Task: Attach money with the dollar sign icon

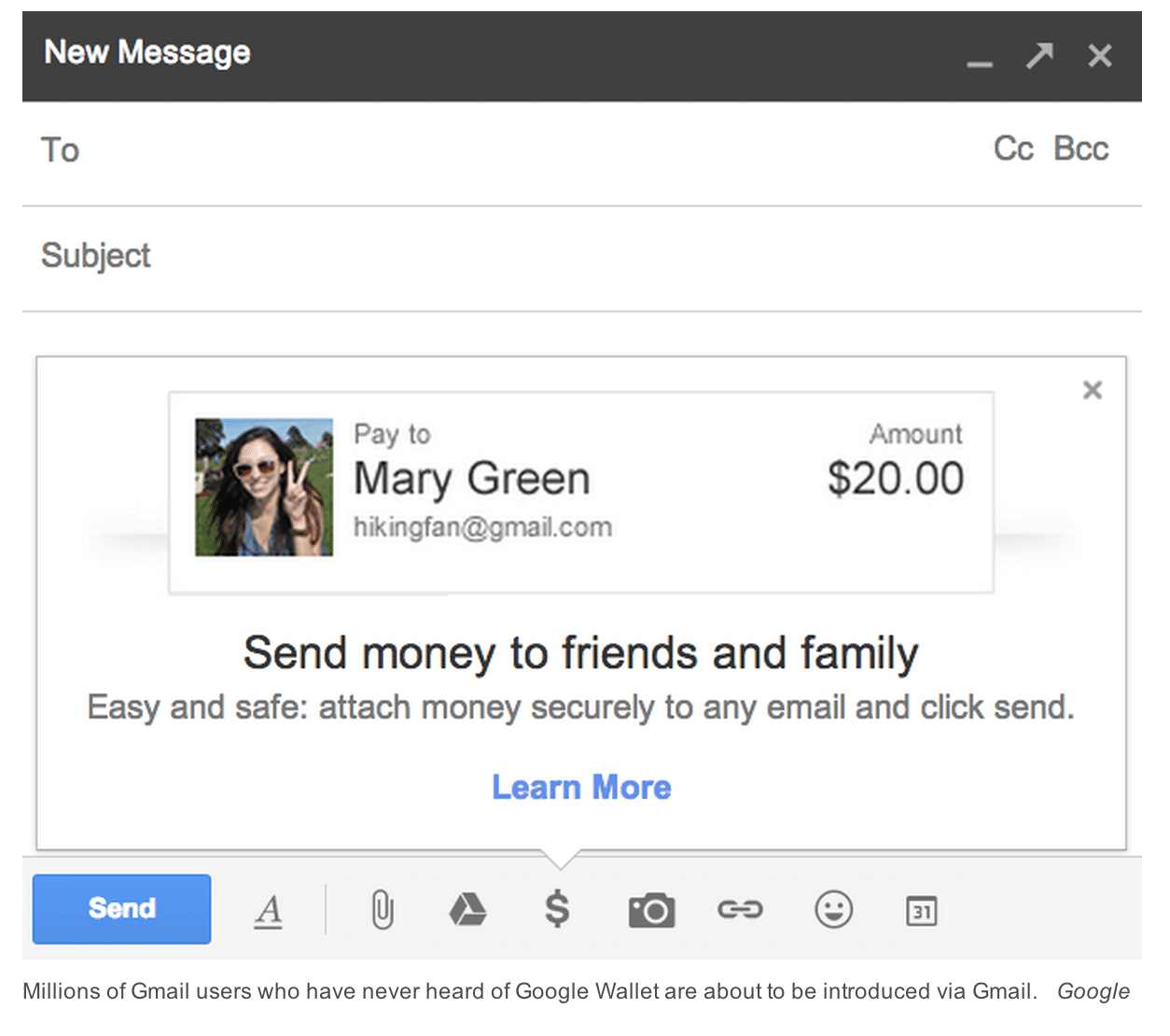Action: (x=557, y=908)
